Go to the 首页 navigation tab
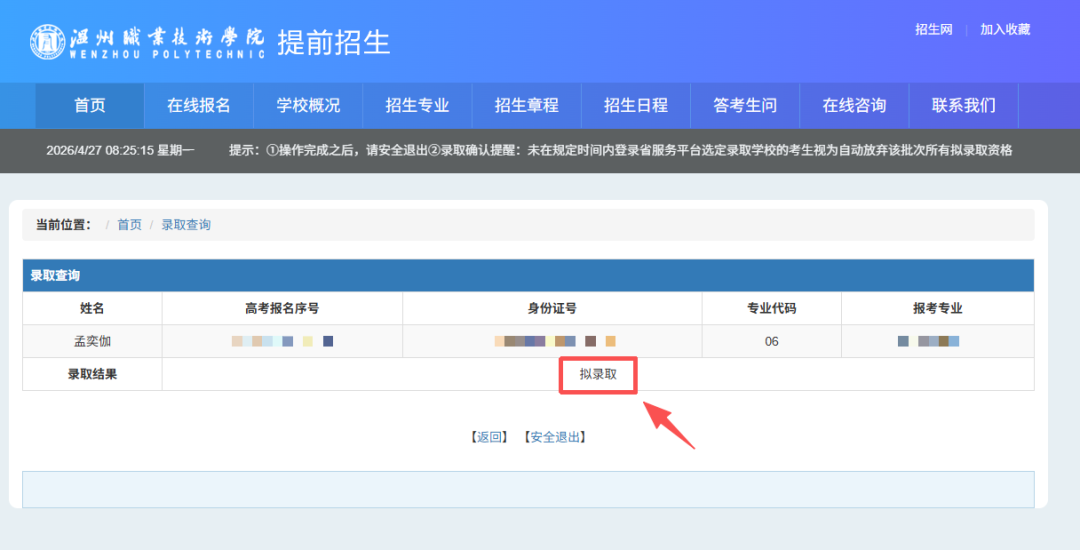 coord(90,105)
